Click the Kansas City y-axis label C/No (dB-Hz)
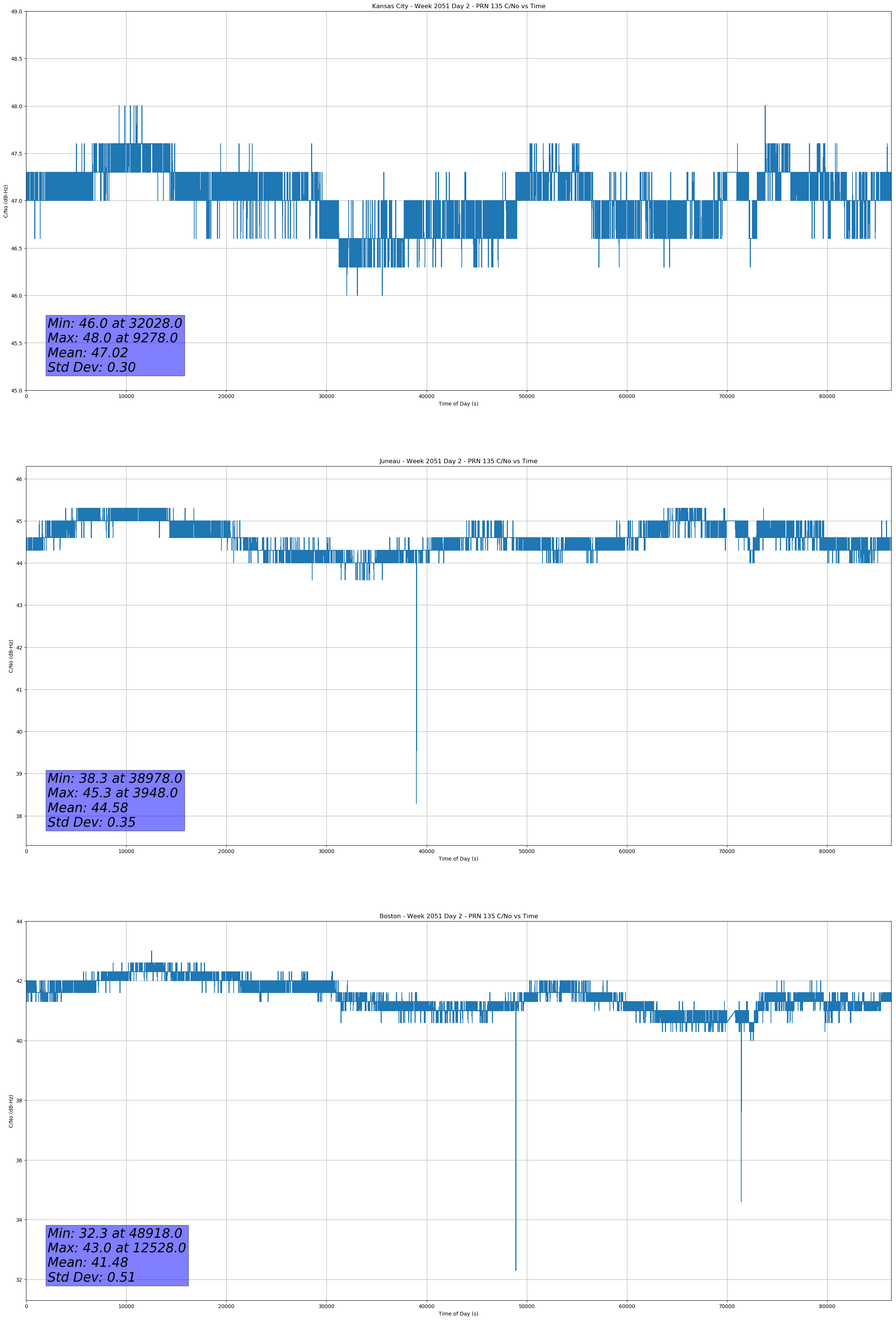The height and width of the screenshot is (1320, 896). (6, 201)
